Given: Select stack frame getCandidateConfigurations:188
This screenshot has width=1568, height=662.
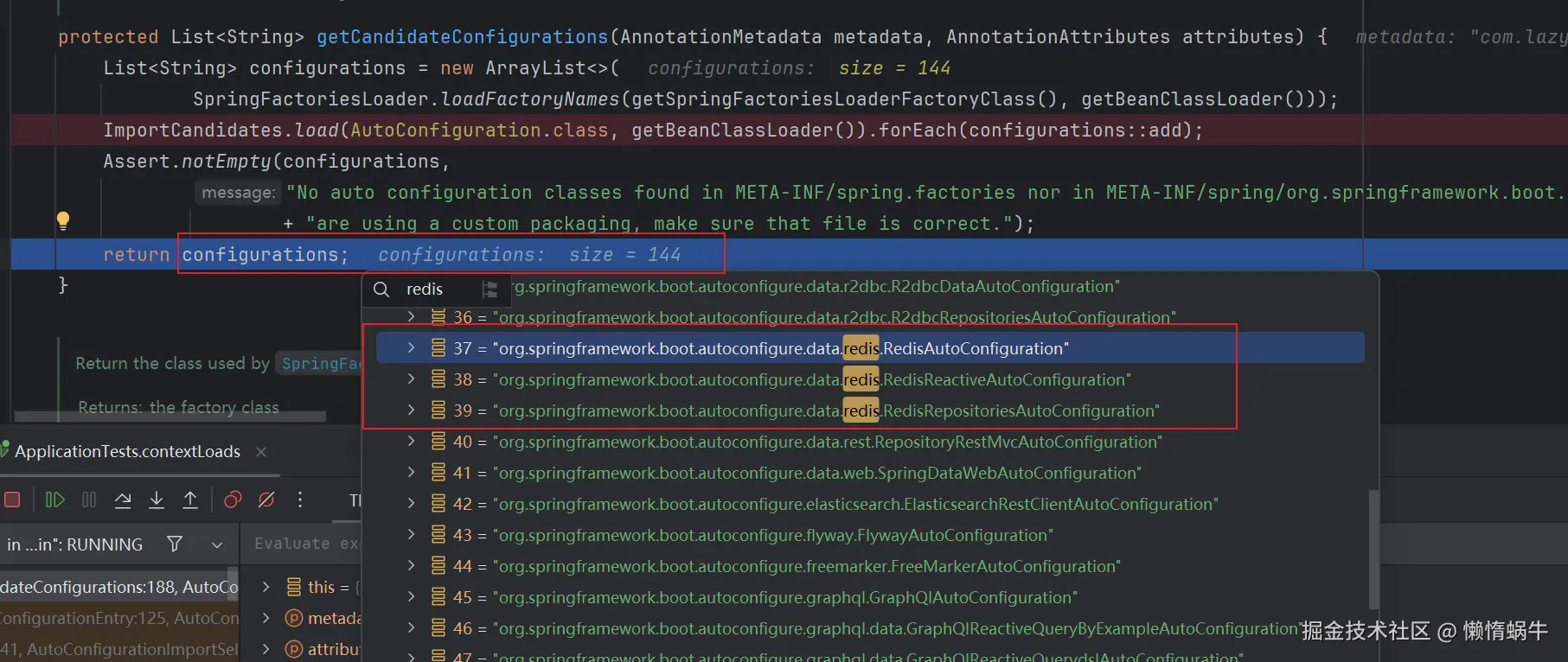Looking at the screenshot, I should [x=118, y=587].
